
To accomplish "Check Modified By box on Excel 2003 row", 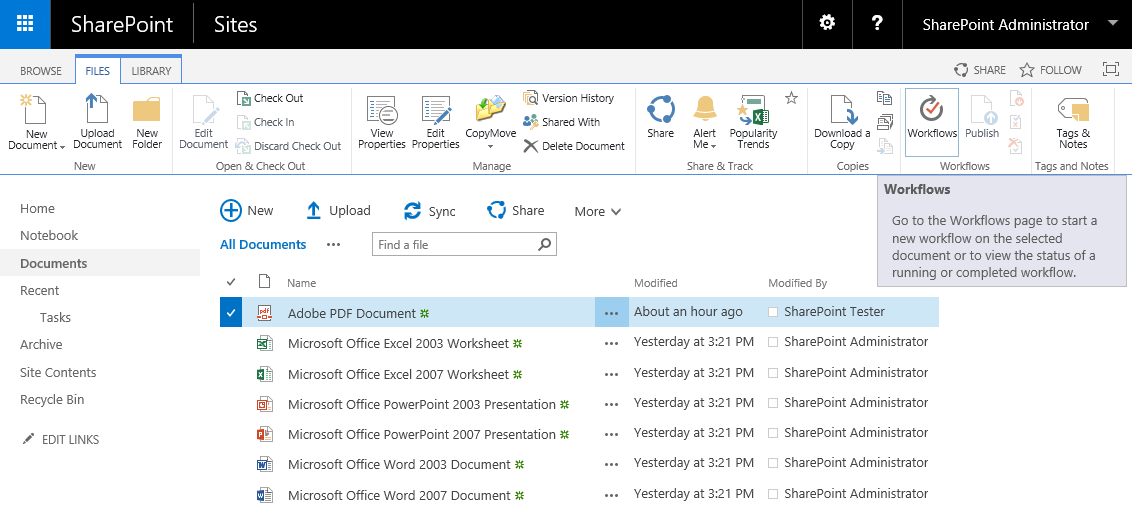I will pos(773,342).
